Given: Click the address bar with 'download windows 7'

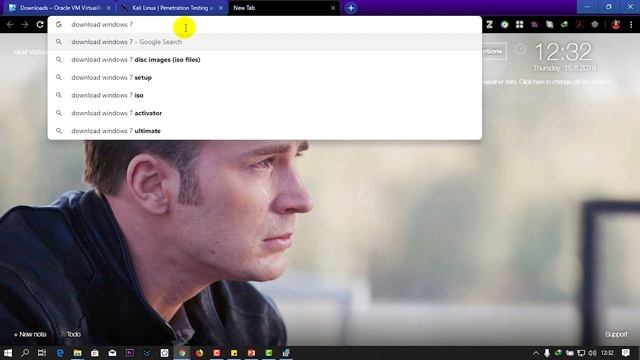Looking at the screenshot, I should coord(264,24).
